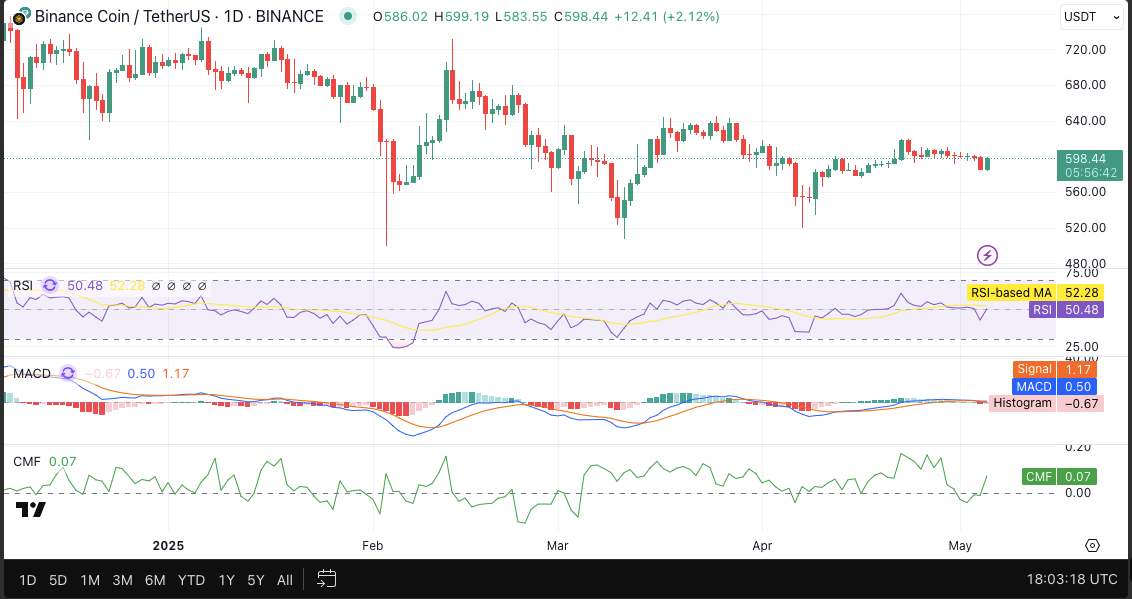The image size is (1132, 599).
Task: Click the RSI indicator refresh icon
Action: 50,286
